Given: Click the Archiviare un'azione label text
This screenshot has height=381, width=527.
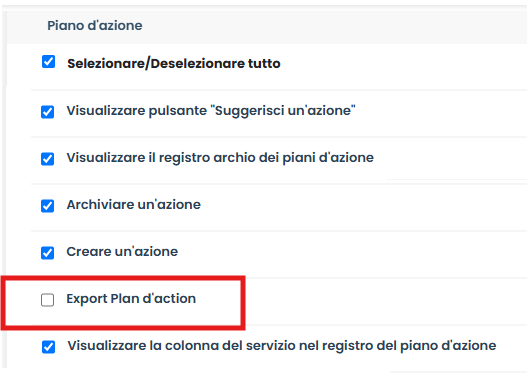Looking at the screenshot, I should [134, 205].
